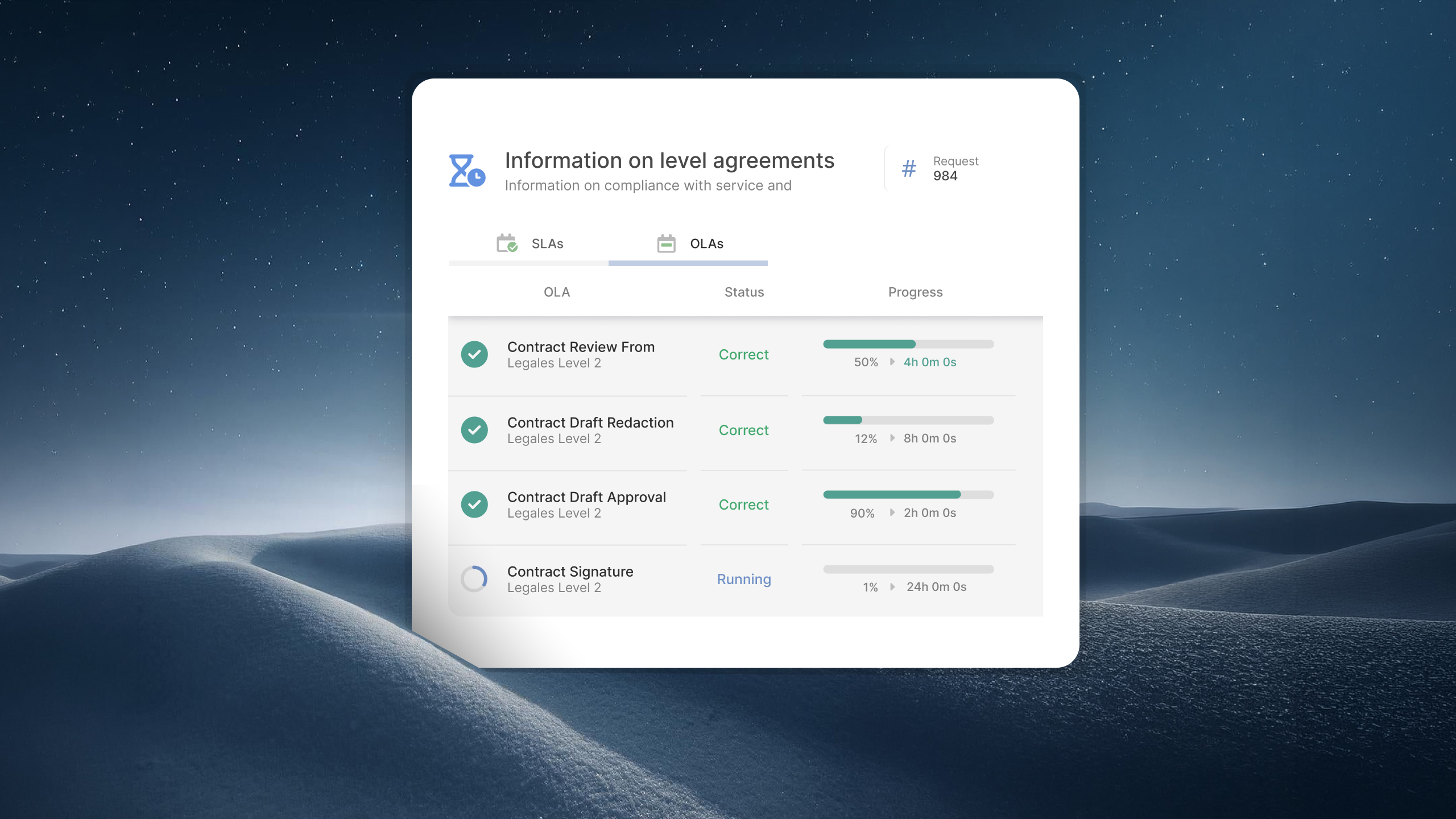Click Information on level agreements heading
Viewport: 1456px width, 819px height.
669,160
